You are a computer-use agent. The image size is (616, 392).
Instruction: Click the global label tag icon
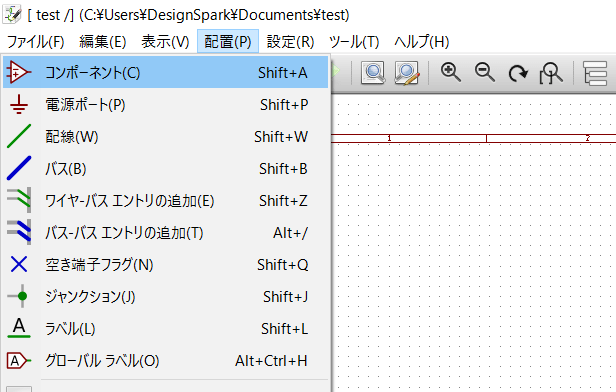18,360
